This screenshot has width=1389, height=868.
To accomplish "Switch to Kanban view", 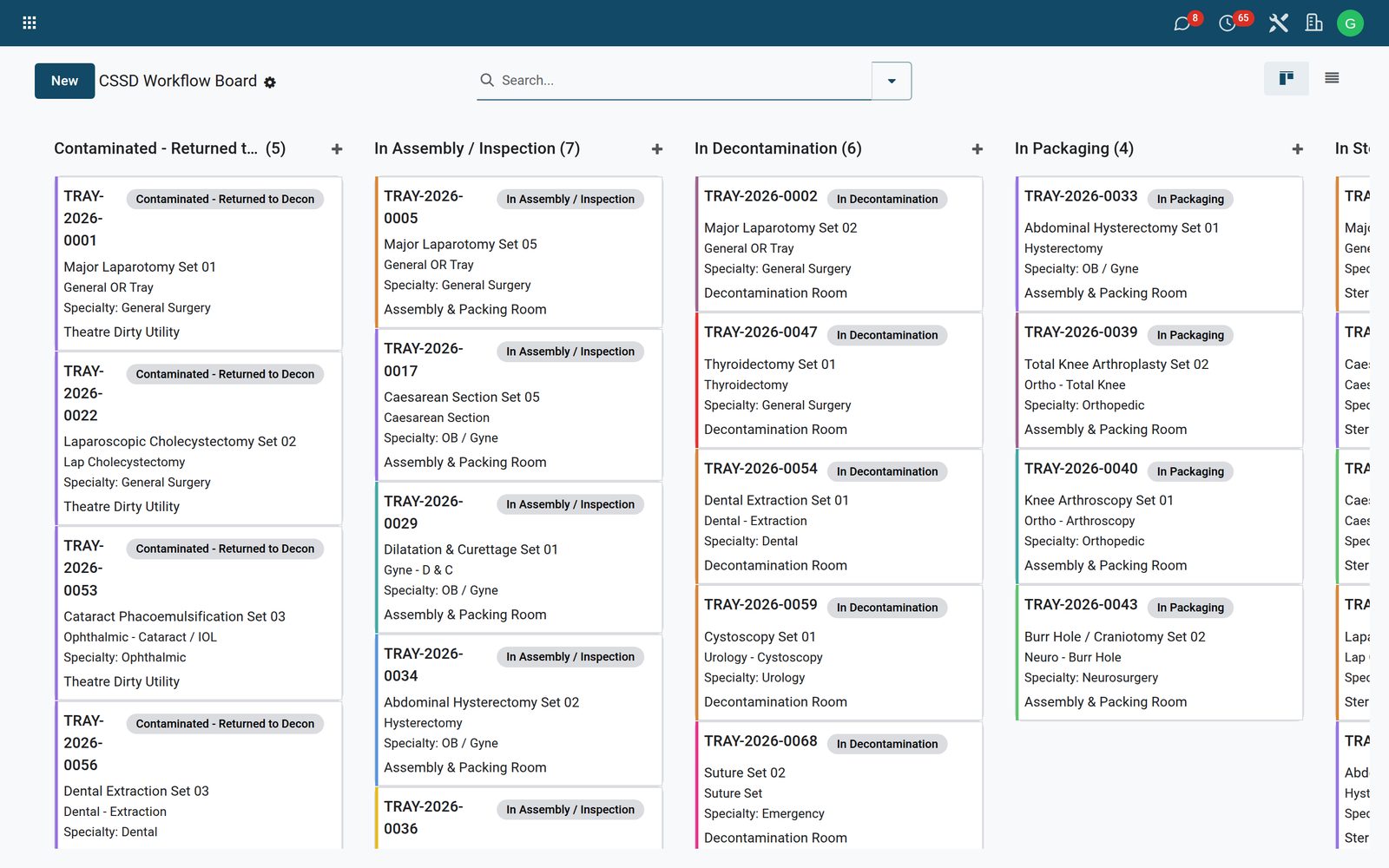I will (1287, 79).
